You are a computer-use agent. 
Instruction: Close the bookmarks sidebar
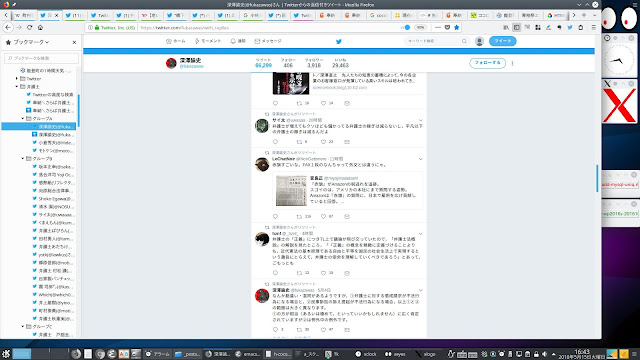74,42
